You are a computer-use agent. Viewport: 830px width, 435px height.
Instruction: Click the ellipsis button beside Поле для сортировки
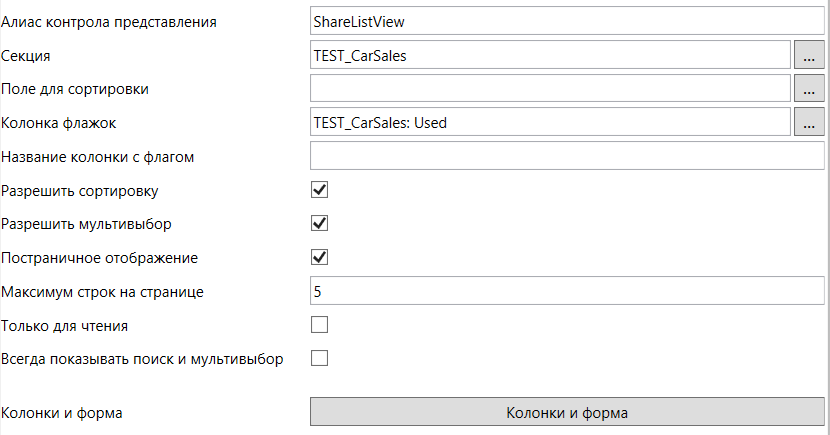(809, 89)
